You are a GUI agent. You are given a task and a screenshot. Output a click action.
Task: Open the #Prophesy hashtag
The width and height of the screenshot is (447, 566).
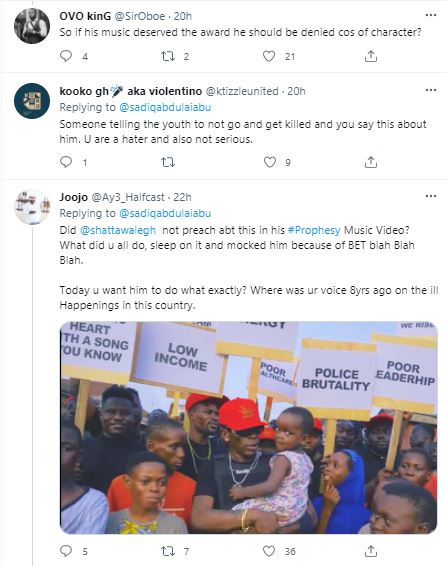(314, 230)
